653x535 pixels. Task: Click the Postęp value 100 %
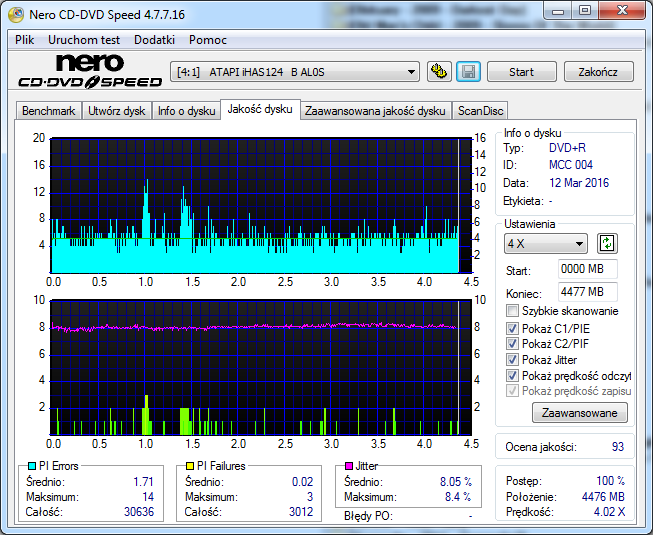tap(611, 481)
